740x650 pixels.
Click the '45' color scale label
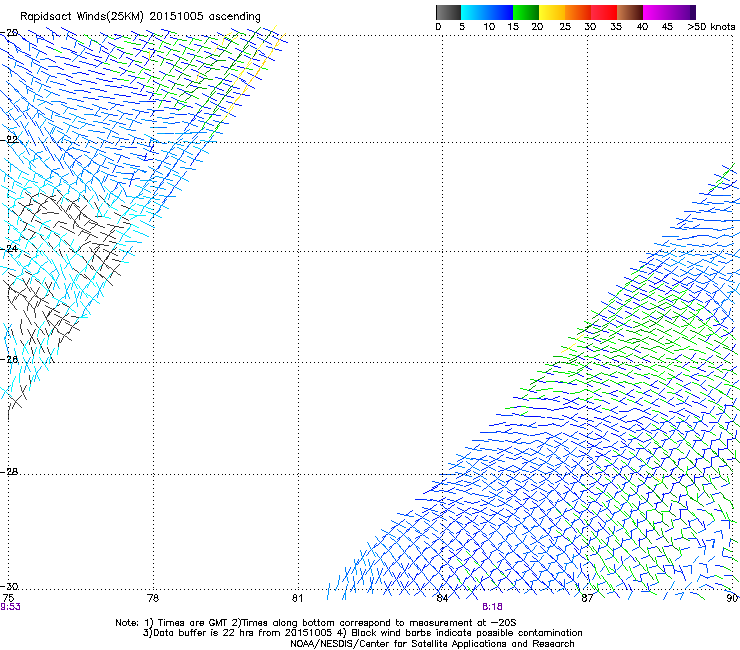click(667, 27)
